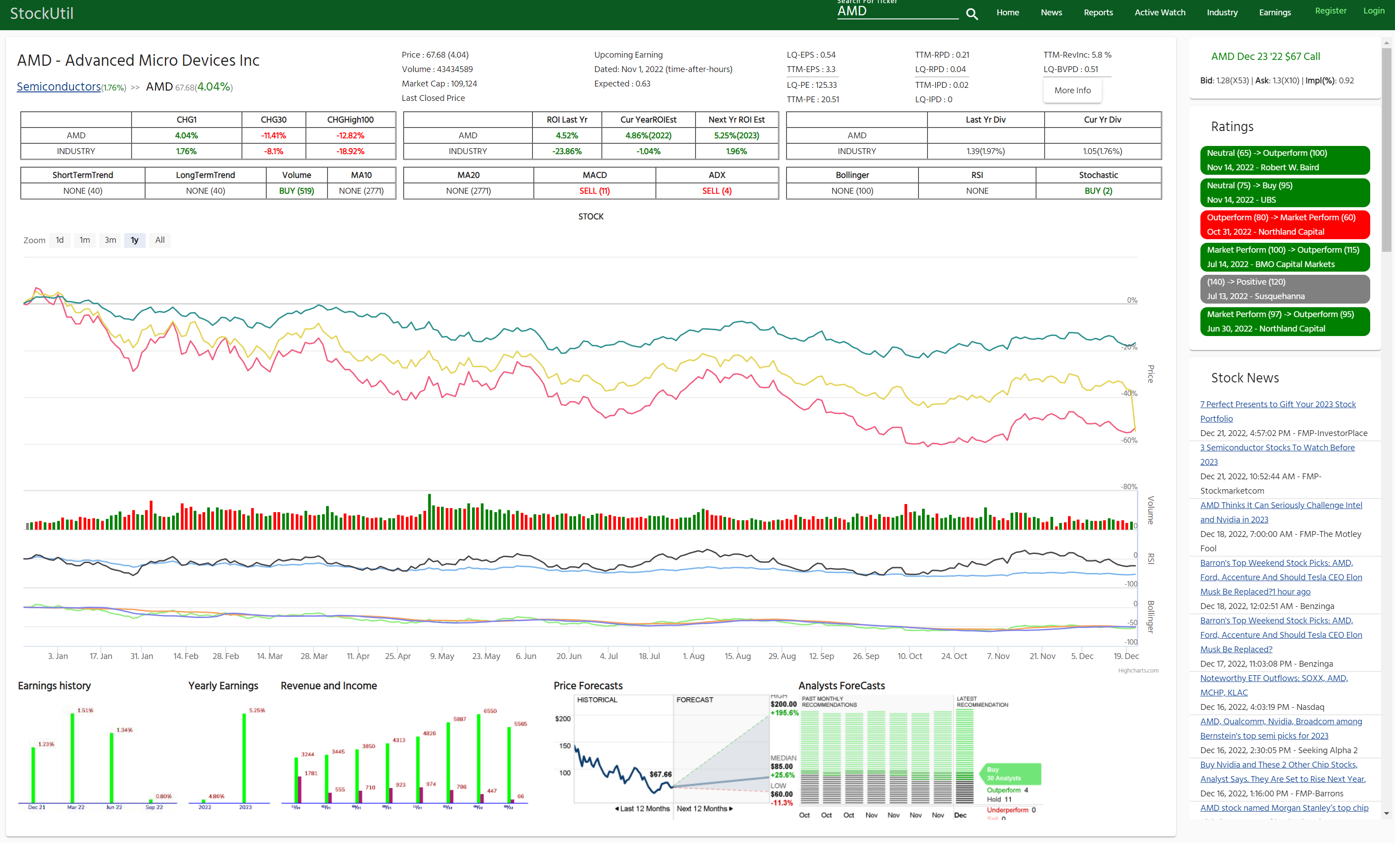Click the Login link

pos(1374,11)
